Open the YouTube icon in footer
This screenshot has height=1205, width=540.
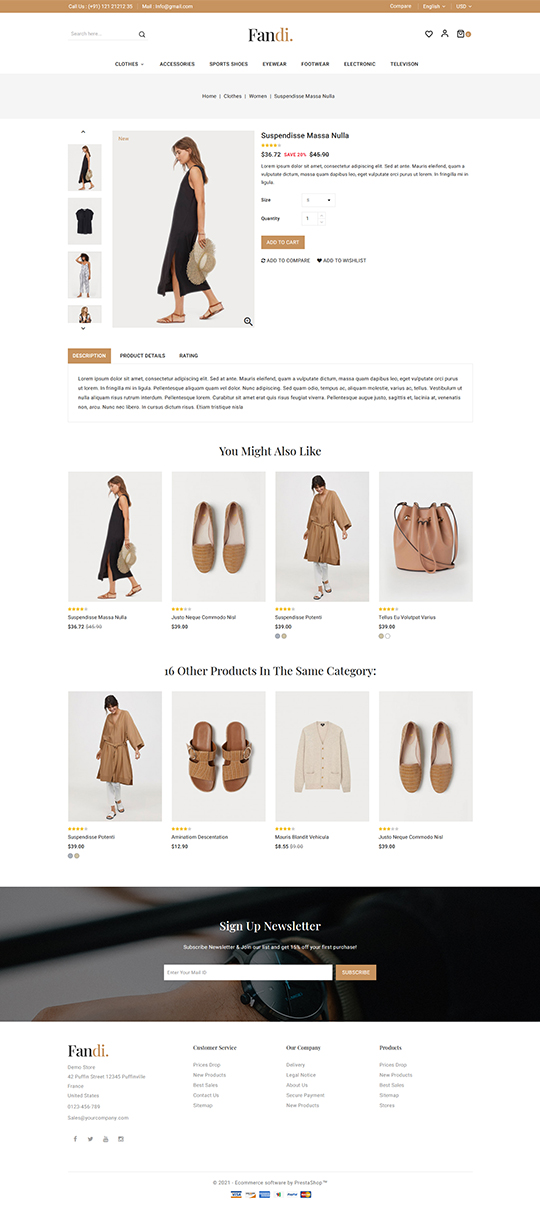click(x=106, y=1139)
